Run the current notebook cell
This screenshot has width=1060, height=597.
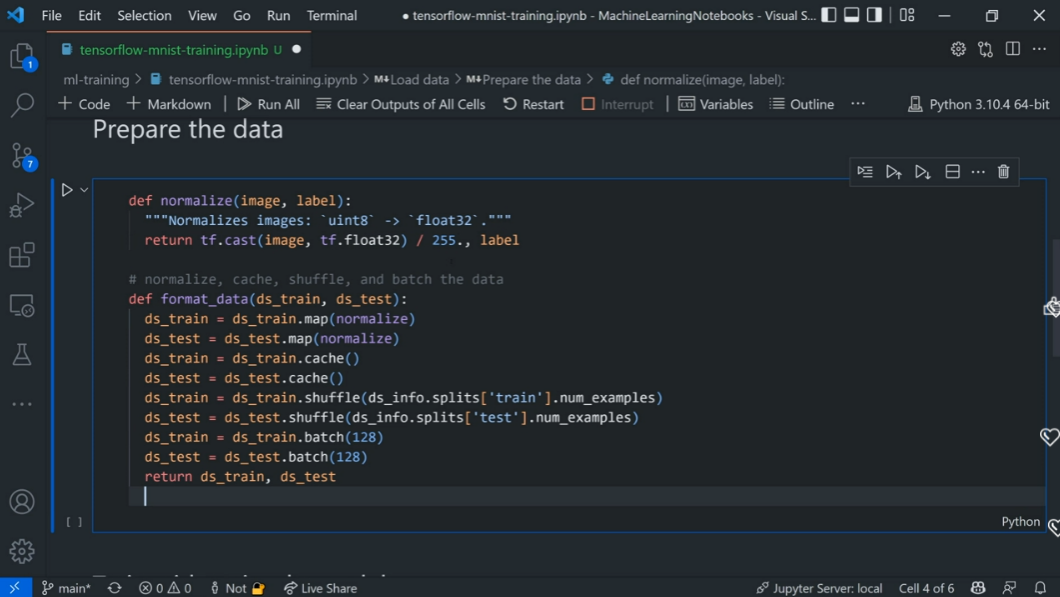(67, 190)
